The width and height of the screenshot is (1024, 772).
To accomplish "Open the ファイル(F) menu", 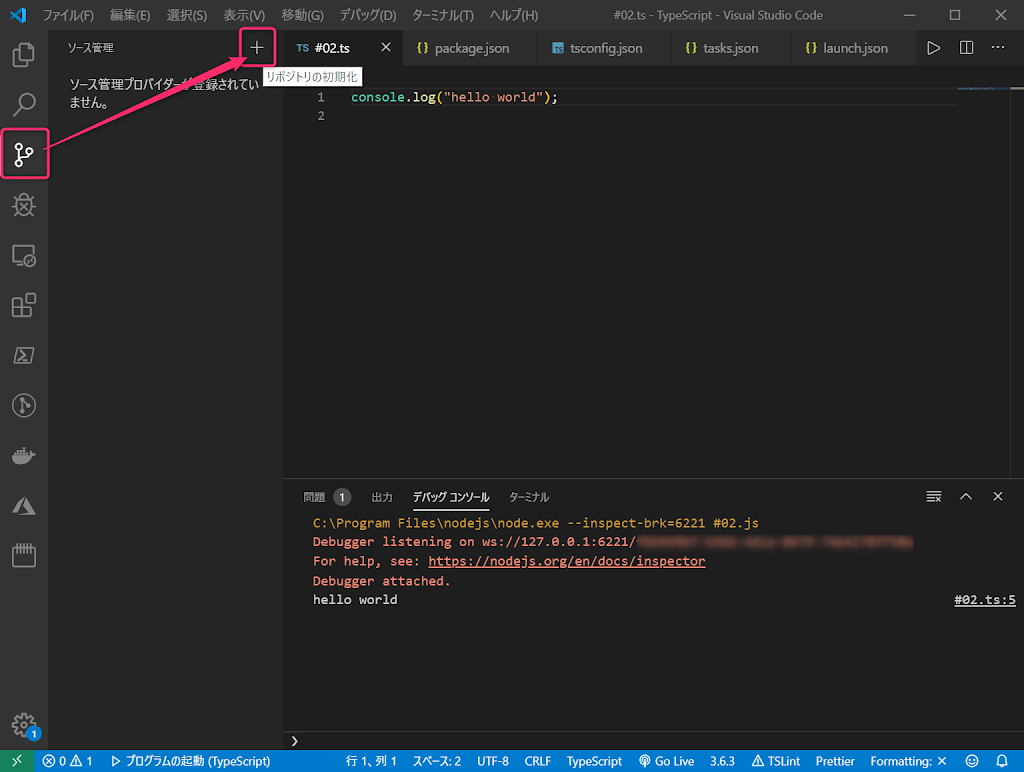I will click(68, 15).
